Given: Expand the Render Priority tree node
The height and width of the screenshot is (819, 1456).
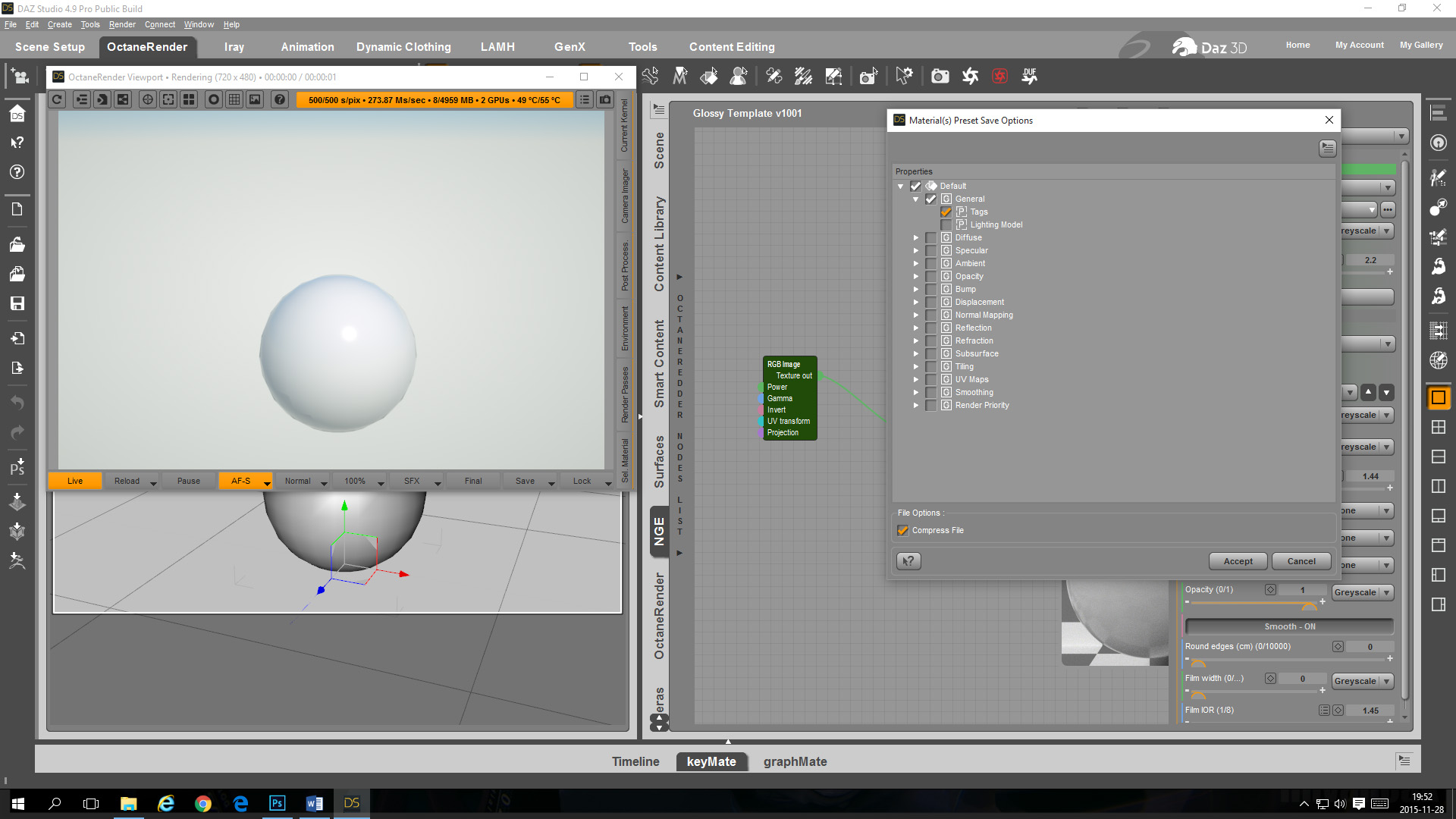Looking at the screenshot, I should click(915, 406).
